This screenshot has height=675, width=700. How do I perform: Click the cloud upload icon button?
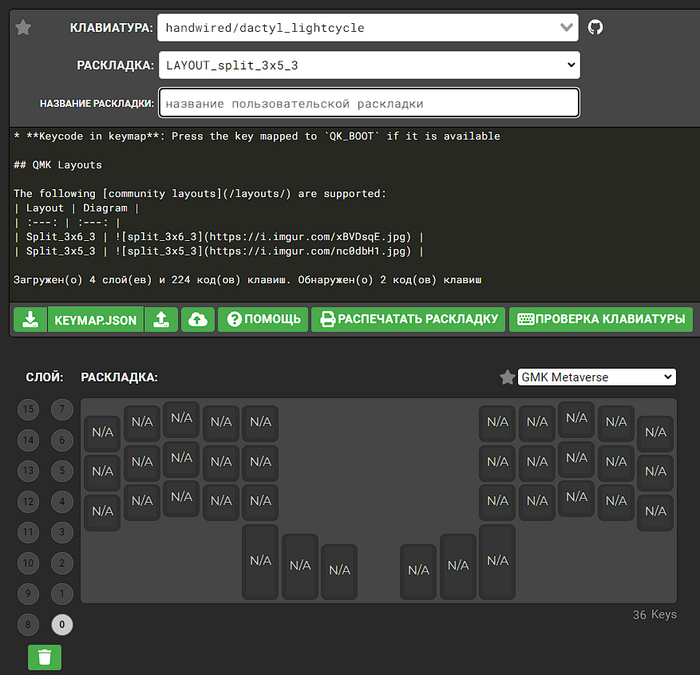[198, 319]
